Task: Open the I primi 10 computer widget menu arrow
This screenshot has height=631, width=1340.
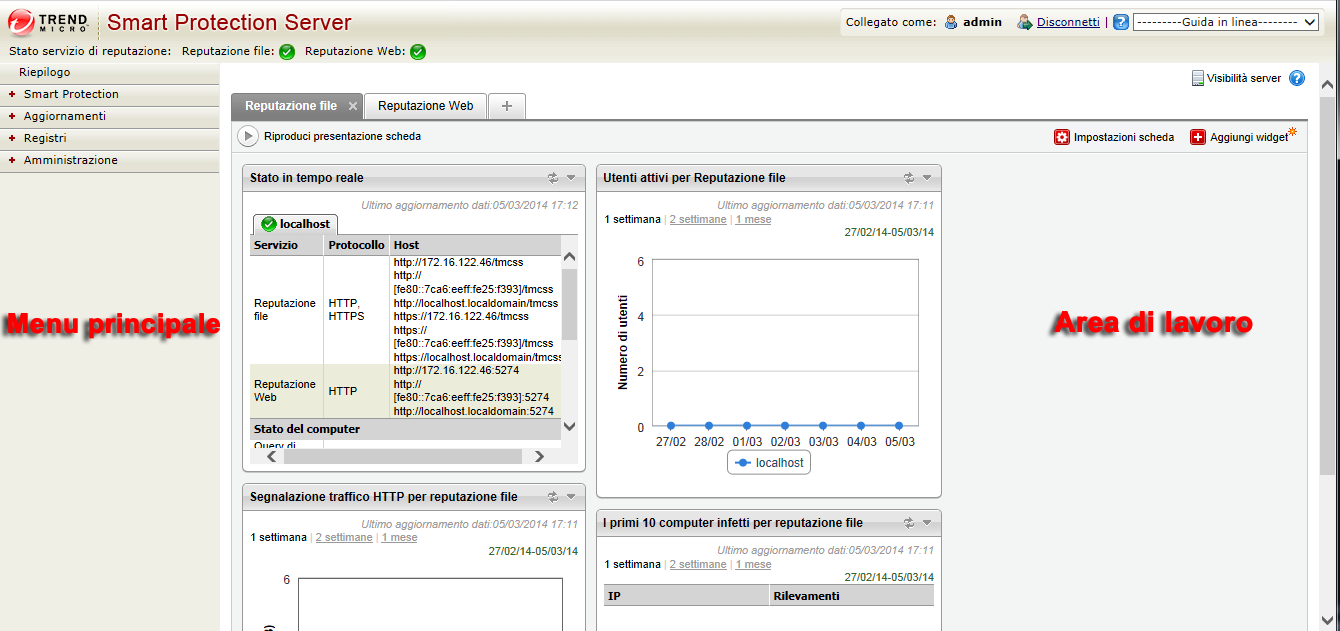Action: click(x=927, y=523)
